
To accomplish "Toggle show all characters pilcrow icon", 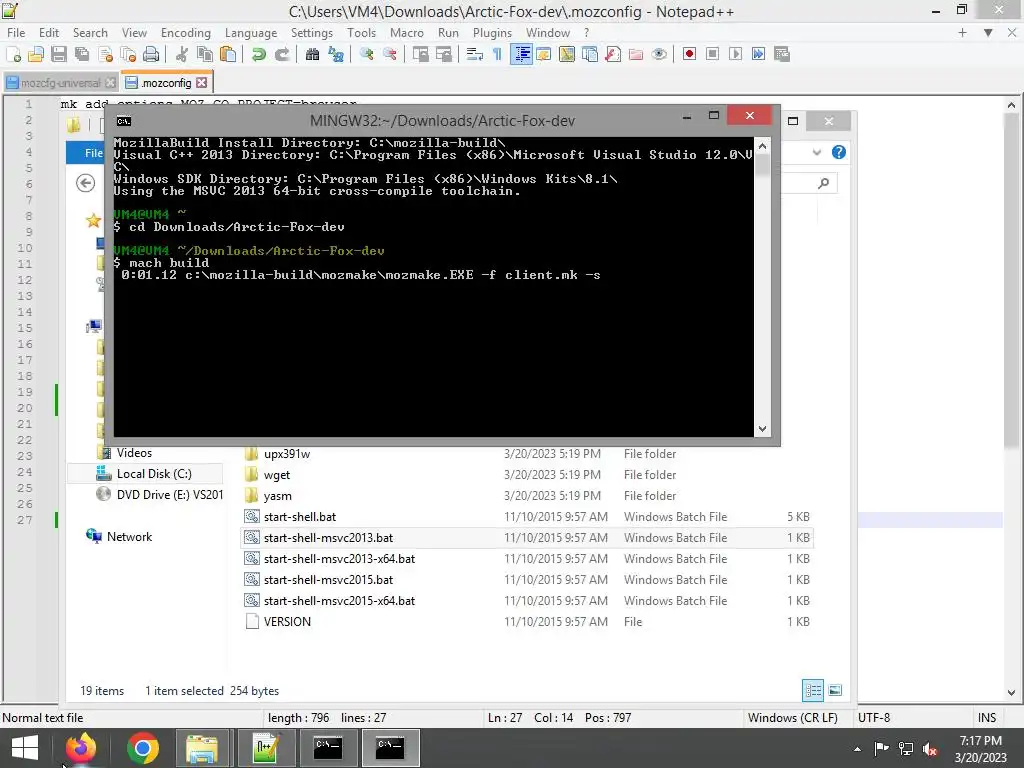I will (x=497, y=54).
